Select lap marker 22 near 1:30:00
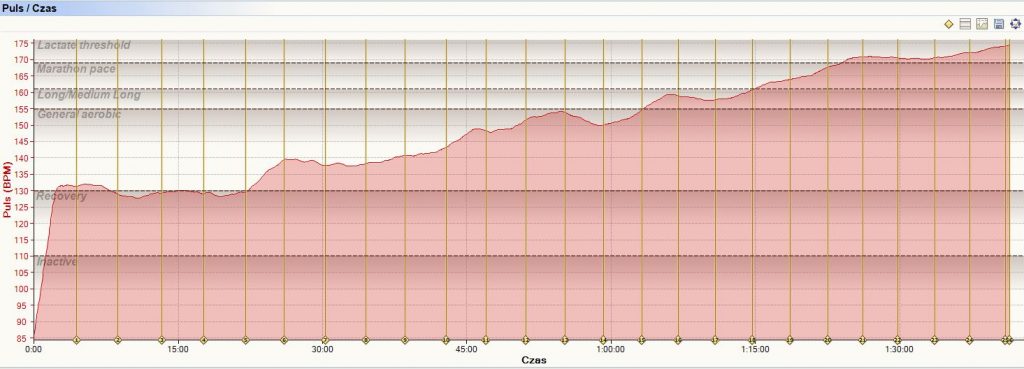 (x=897, y=340)
